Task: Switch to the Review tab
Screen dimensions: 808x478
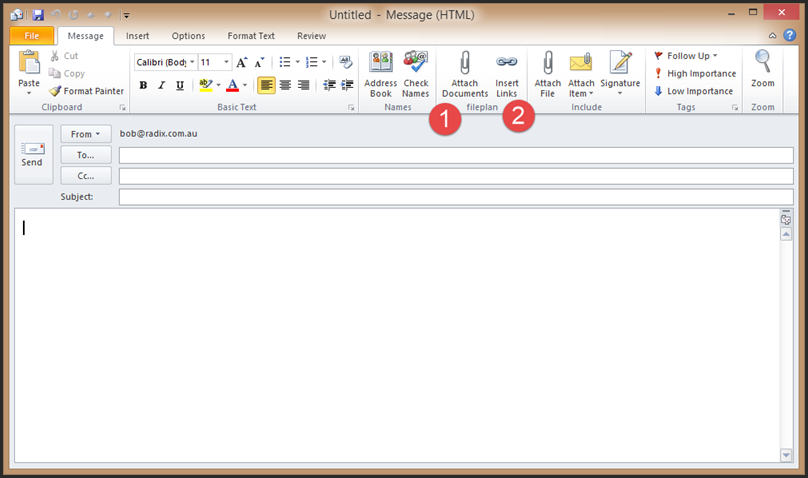Action: point(311,36)
